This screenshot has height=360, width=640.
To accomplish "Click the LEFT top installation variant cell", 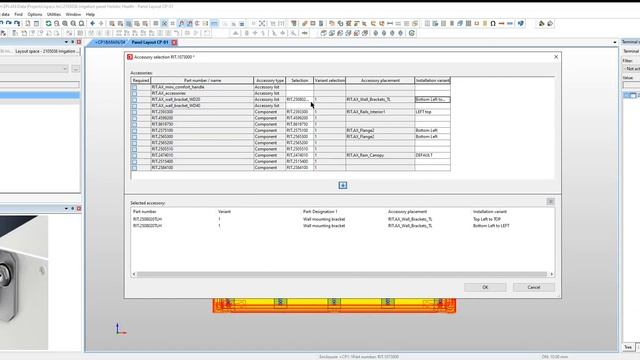I will coord(433,112).
